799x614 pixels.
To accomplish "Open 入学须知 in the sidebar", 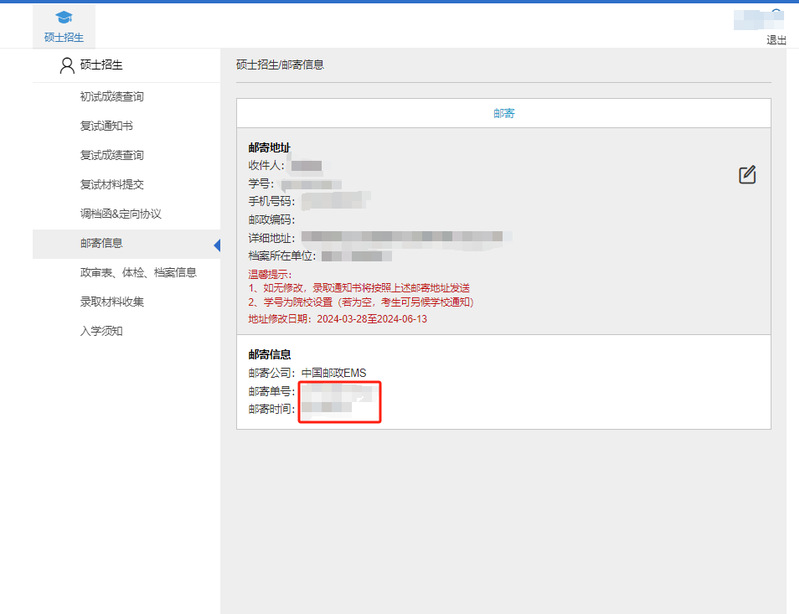I will pos(101,330).
